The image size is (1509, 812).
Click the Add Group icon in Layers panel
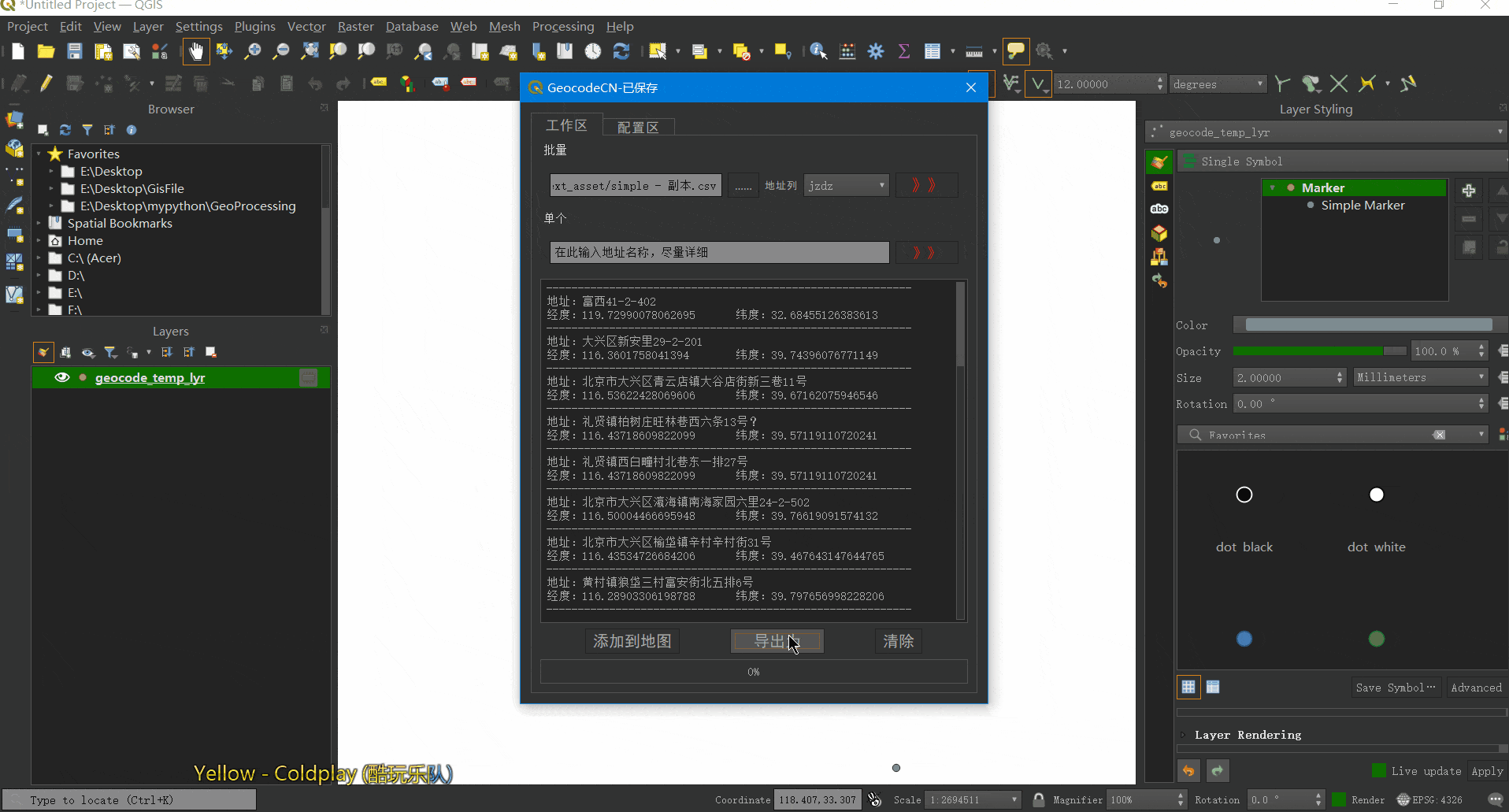65,352
